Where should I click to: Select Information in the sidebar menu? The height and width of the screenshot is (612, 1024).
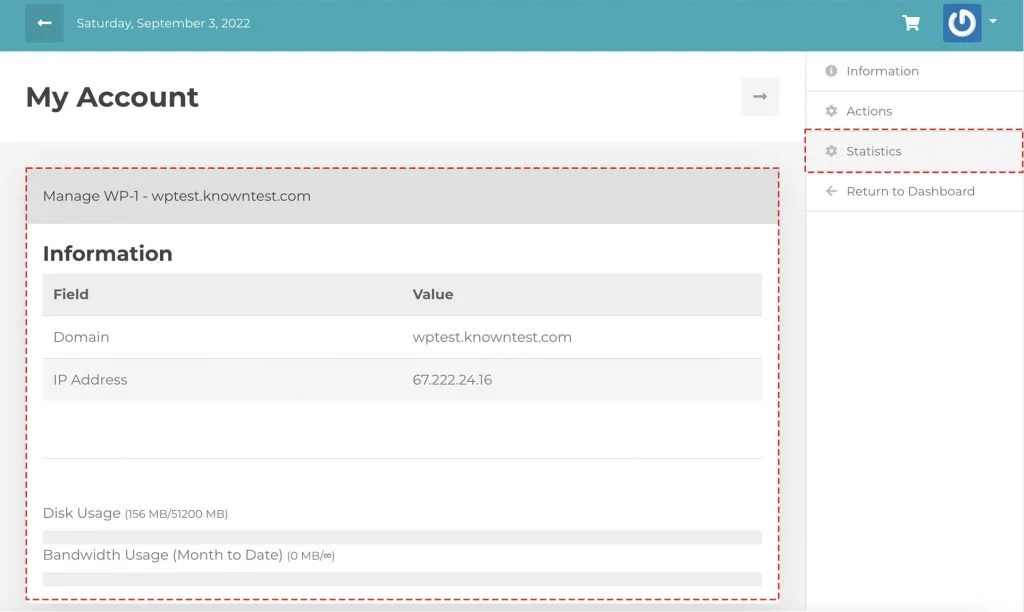[x=884, y=70]
